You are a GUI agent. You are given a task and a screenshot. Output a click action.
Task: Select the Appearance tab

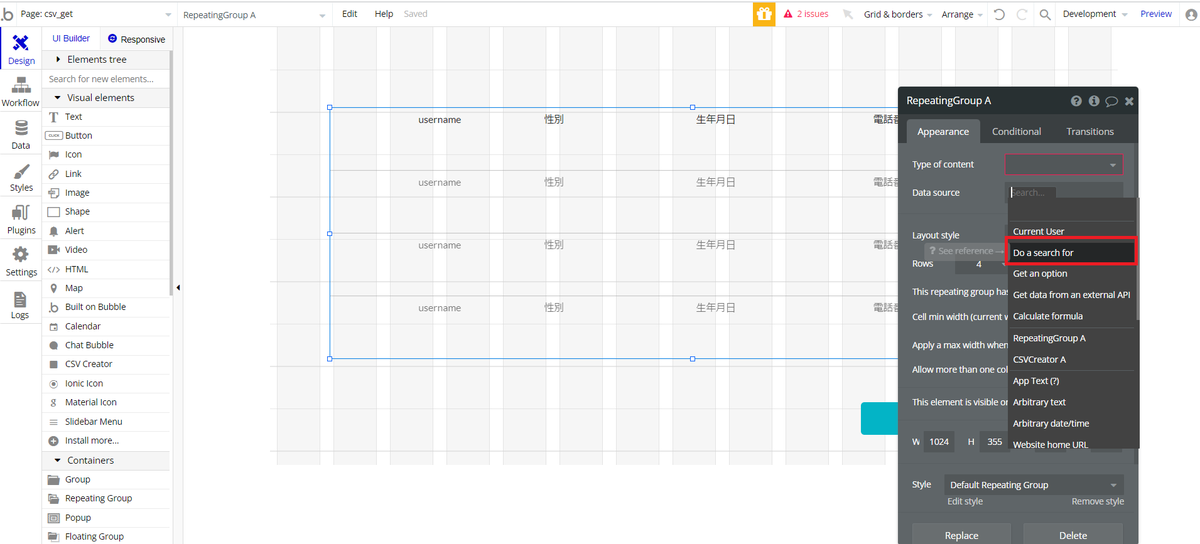tap(943, 131)
